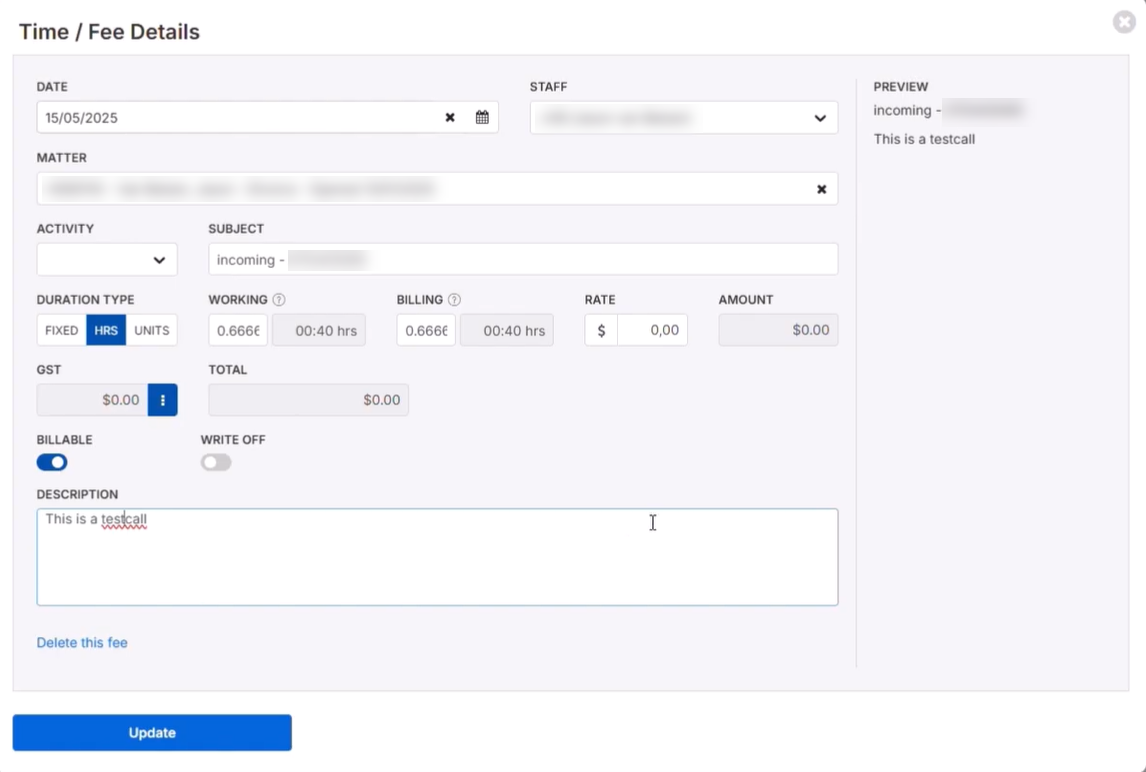Click the Billing help question mark icon
The width and height of the screenshot is (1146, 772).
point(454,300)
